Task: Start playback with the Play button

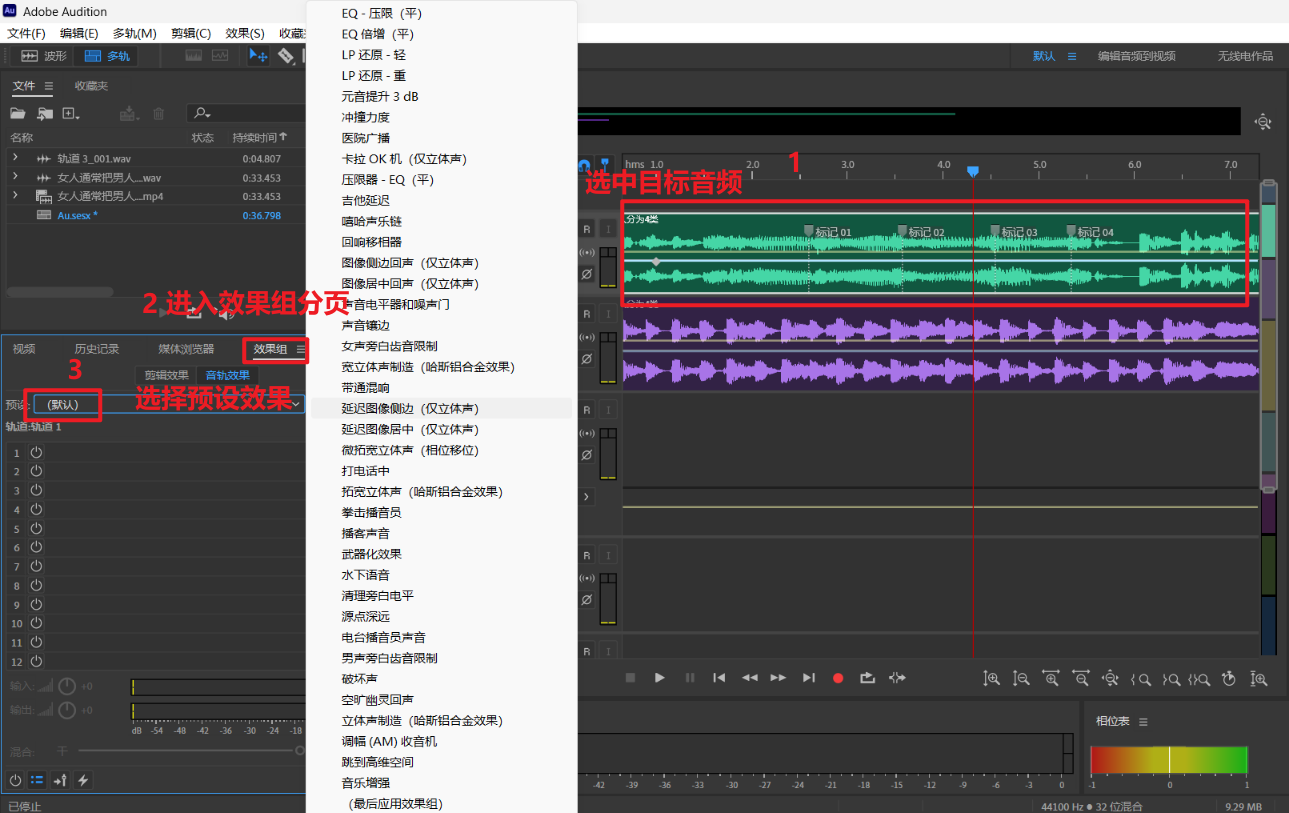Action: (660, 678)
